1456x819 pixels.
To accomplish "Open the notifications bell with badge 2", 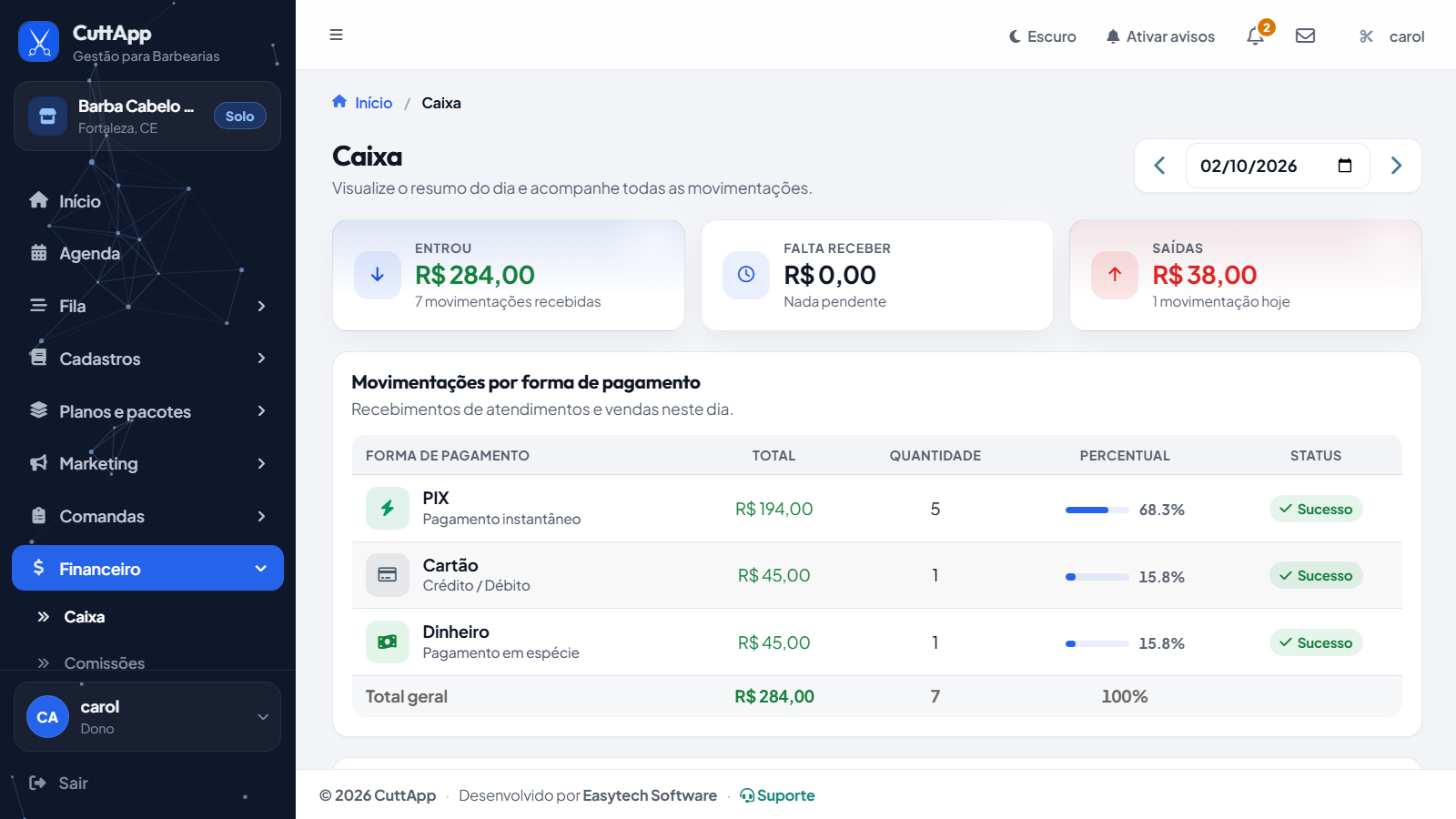I will 1257,35.
